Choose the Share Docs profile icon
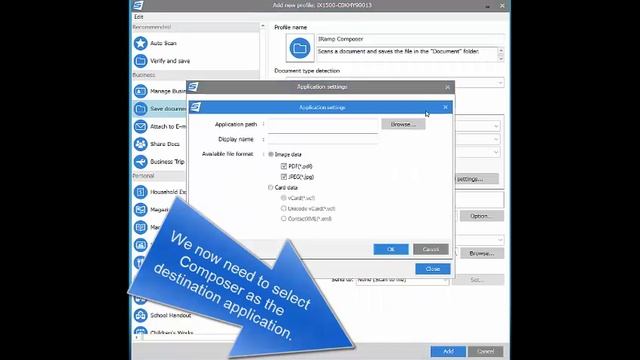 (x=140, y=144)
